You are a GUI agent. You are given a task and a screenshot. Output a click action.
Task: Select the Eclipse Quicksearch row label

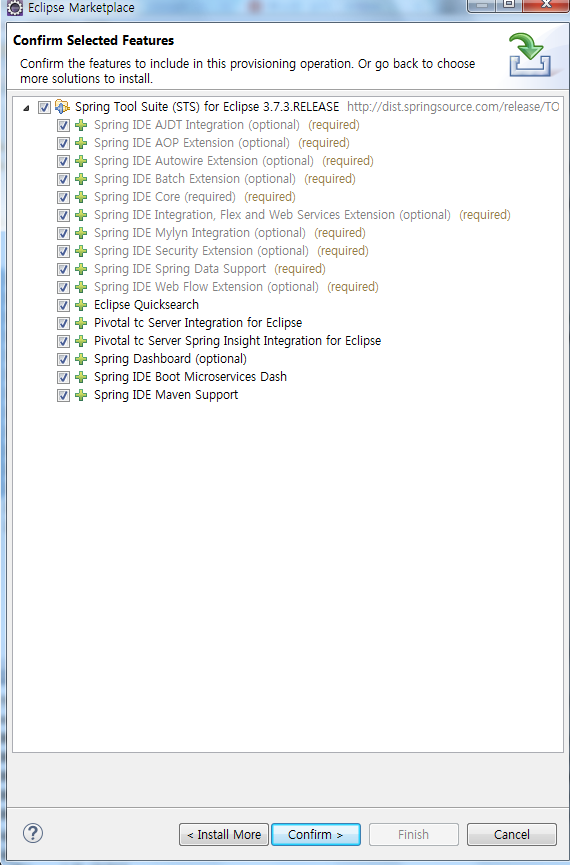tap(146, 305)
